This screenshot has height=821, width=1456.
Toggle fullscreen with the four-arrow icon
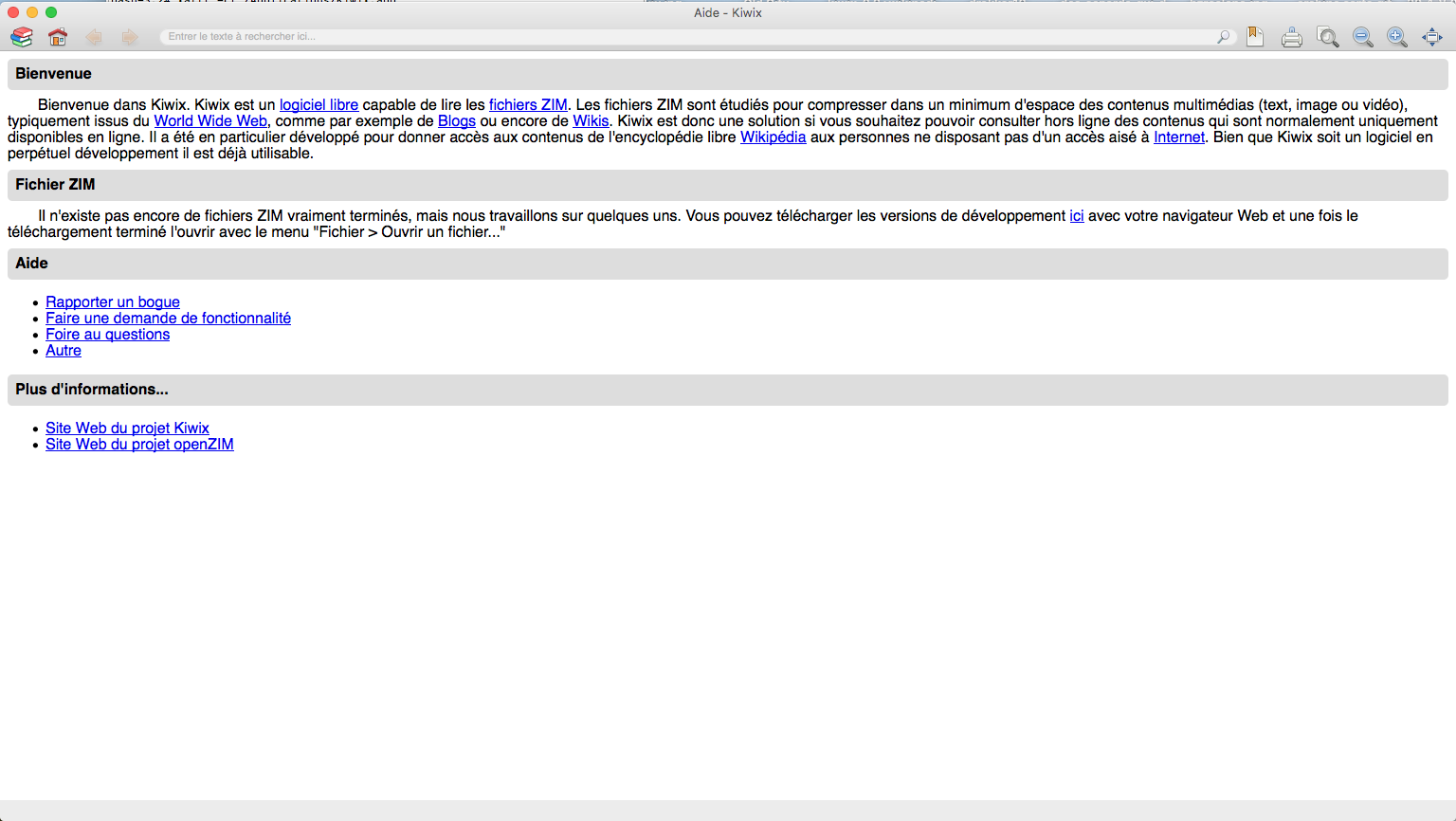click(x=1432, y=37)
